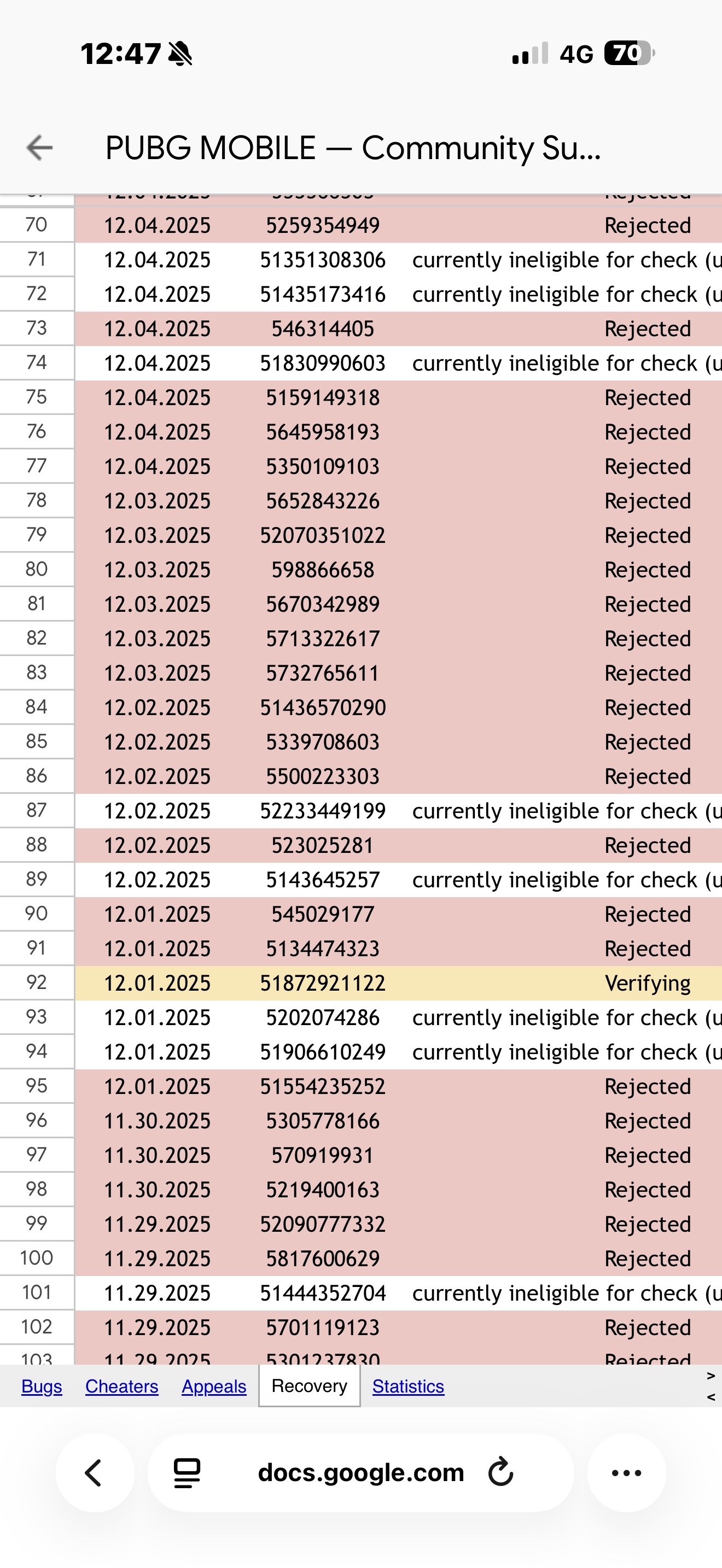Open the Cheaters sheet tab
The height and width of the screenshot is (1568, 722).
(122, 1386)
